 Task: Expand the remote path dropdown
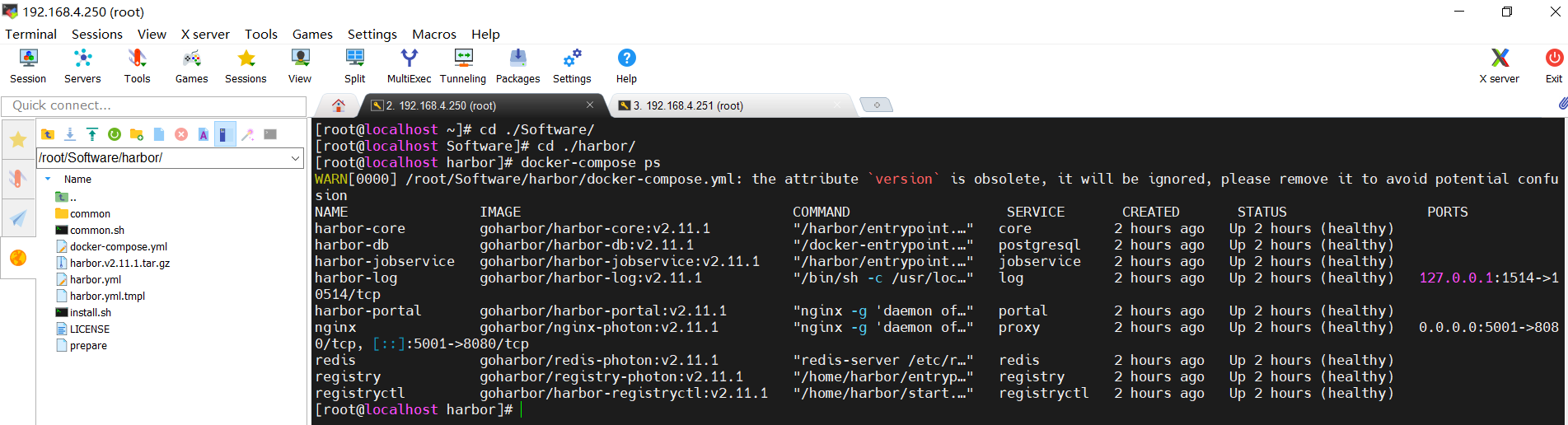[296, 157]
